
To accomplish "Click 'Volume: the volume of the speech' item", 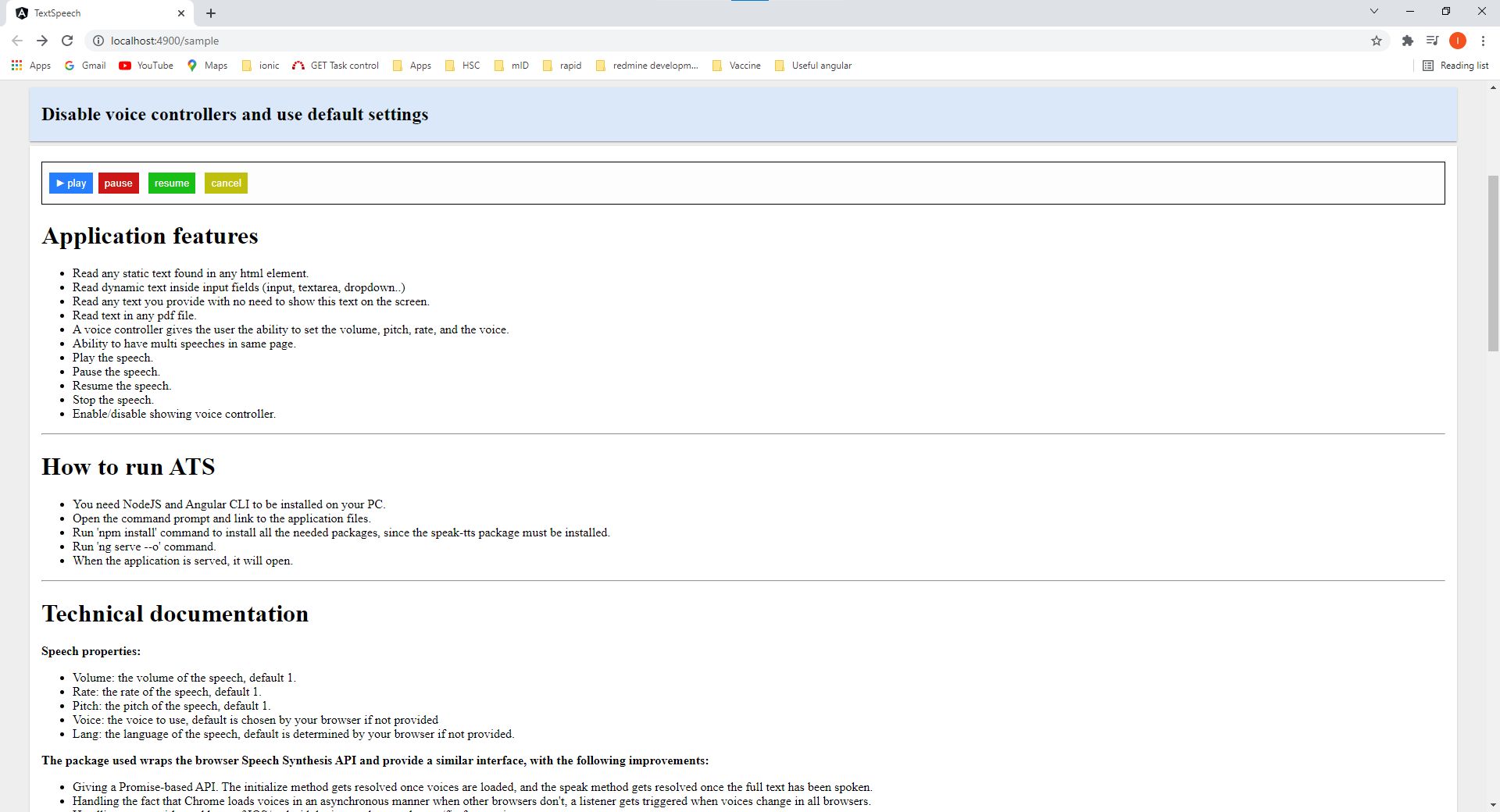I will 184,678.
